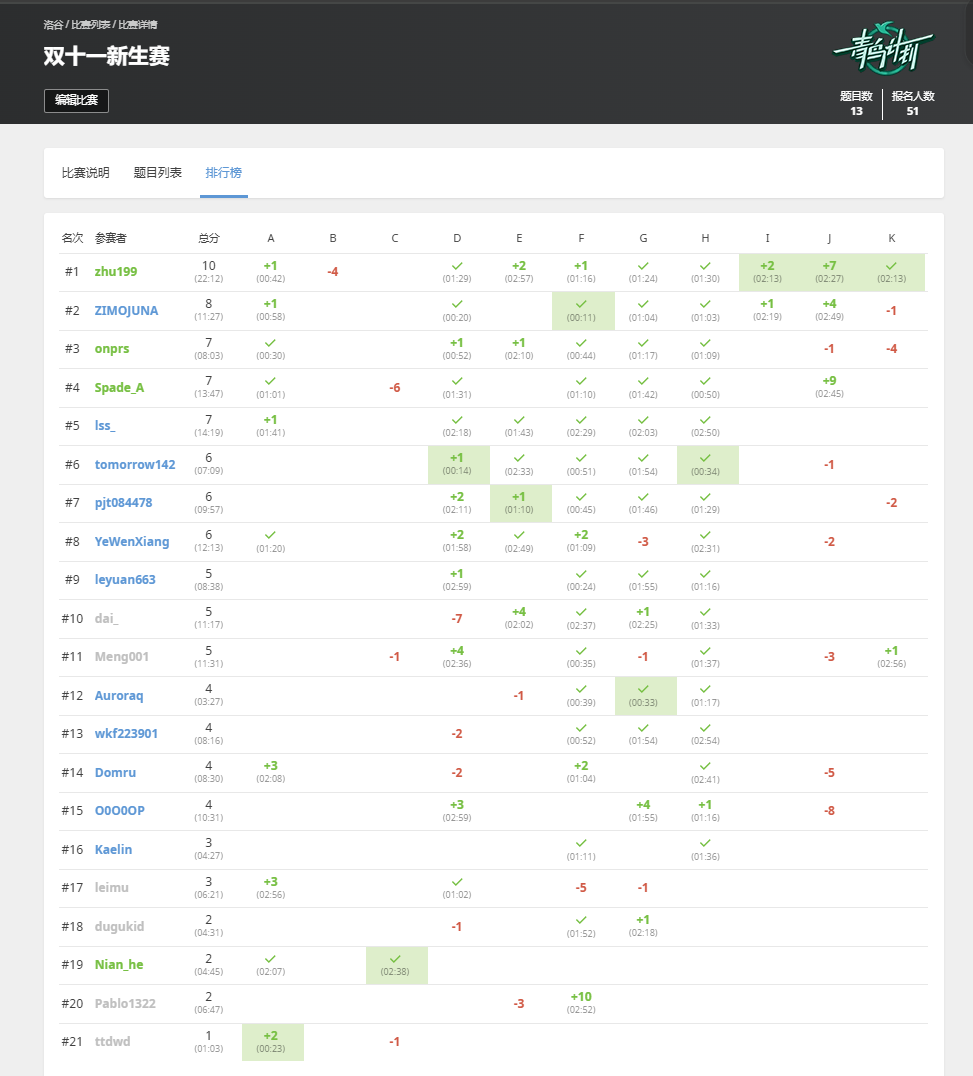Switch to the 比赛说明 tab
973x1076 pixels.
pos(86,173)
